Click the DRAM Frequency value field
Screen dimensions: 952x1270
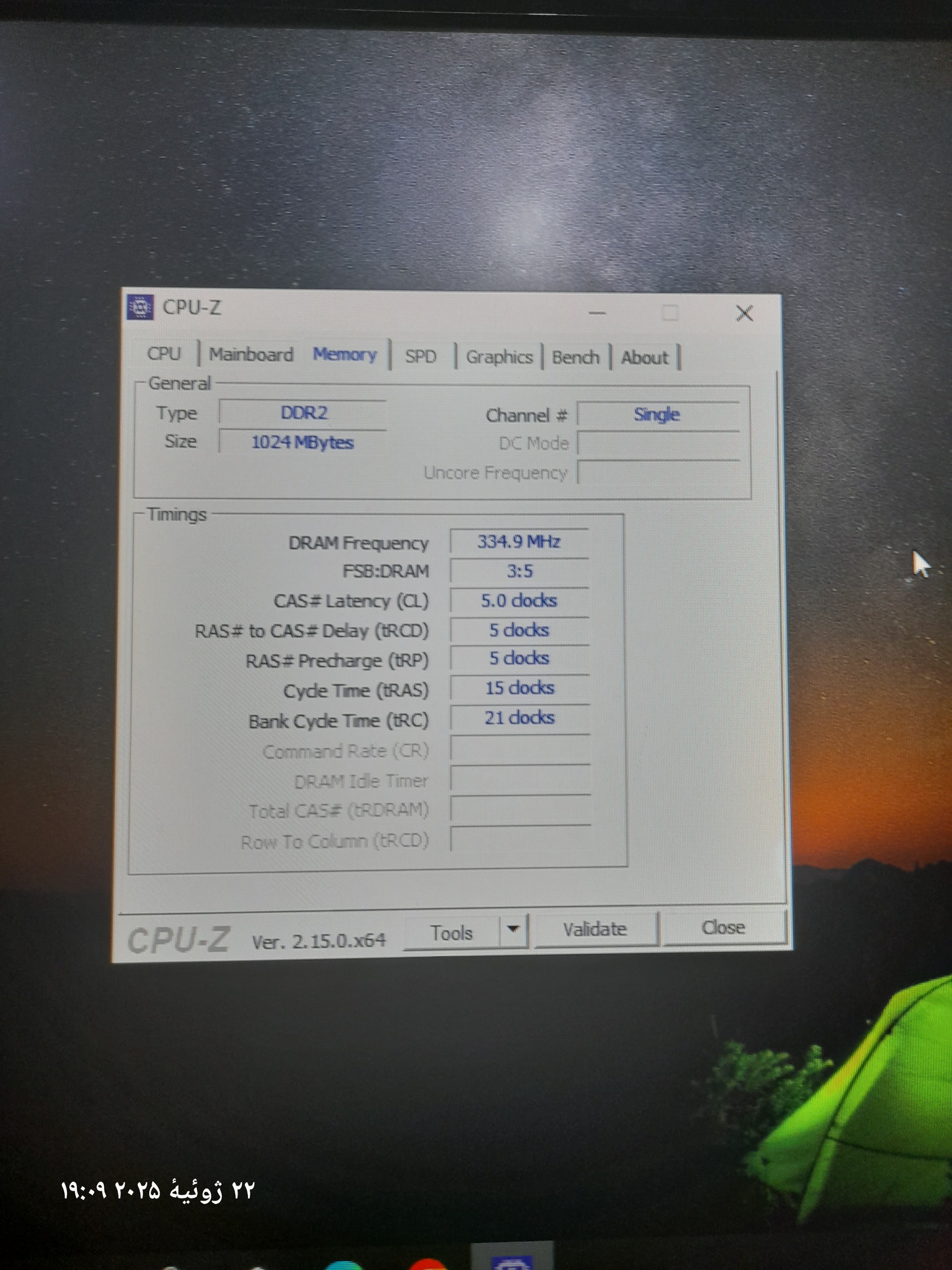[x=519, y=542]
